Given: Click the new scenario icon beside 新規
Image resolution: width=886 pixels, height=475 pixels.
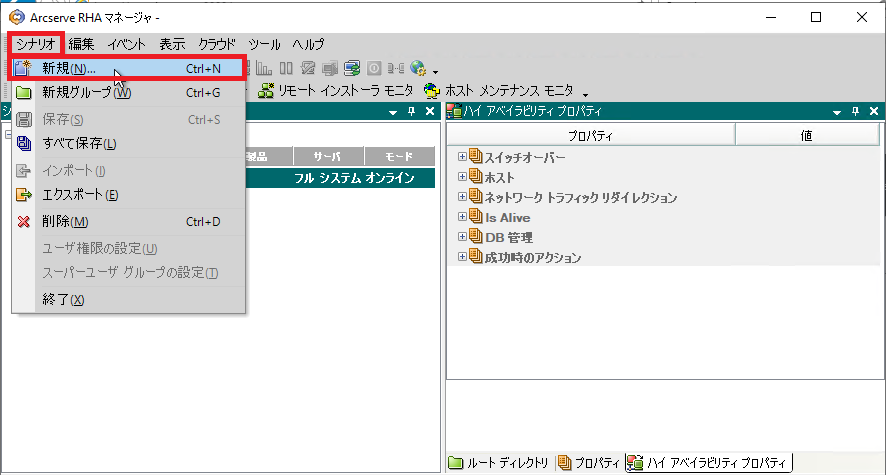Looking at the screenshot, I should tap(23, 68).
